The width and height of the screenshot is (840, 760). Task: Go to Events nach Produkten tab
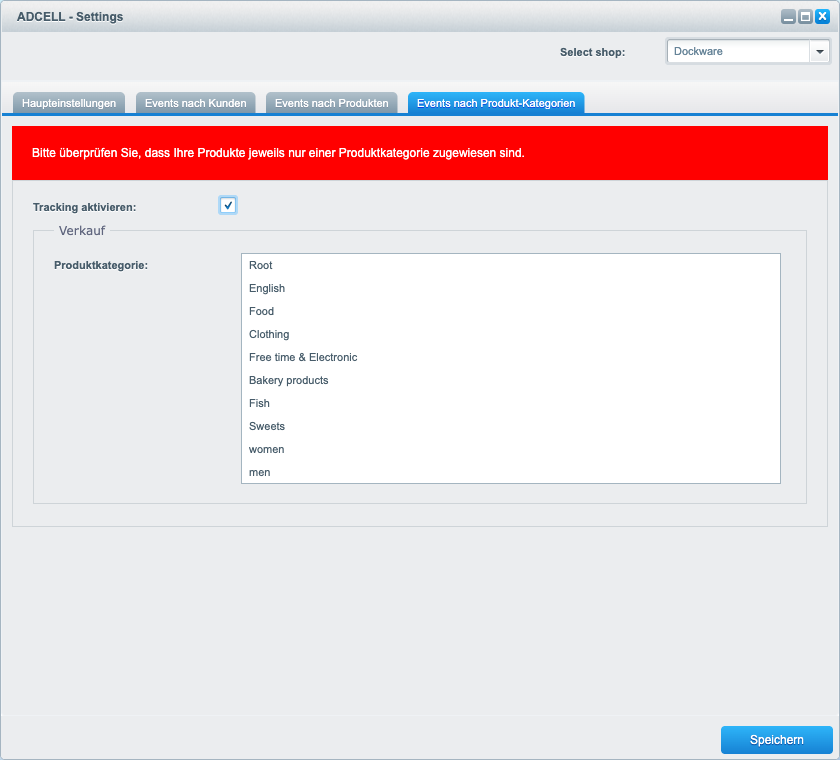332,103
